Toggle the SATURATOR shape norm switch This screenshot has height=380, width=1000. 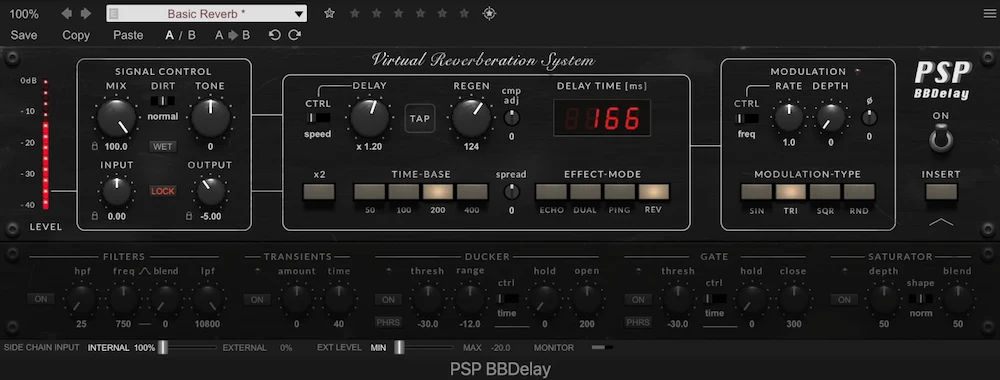(921, 298)
